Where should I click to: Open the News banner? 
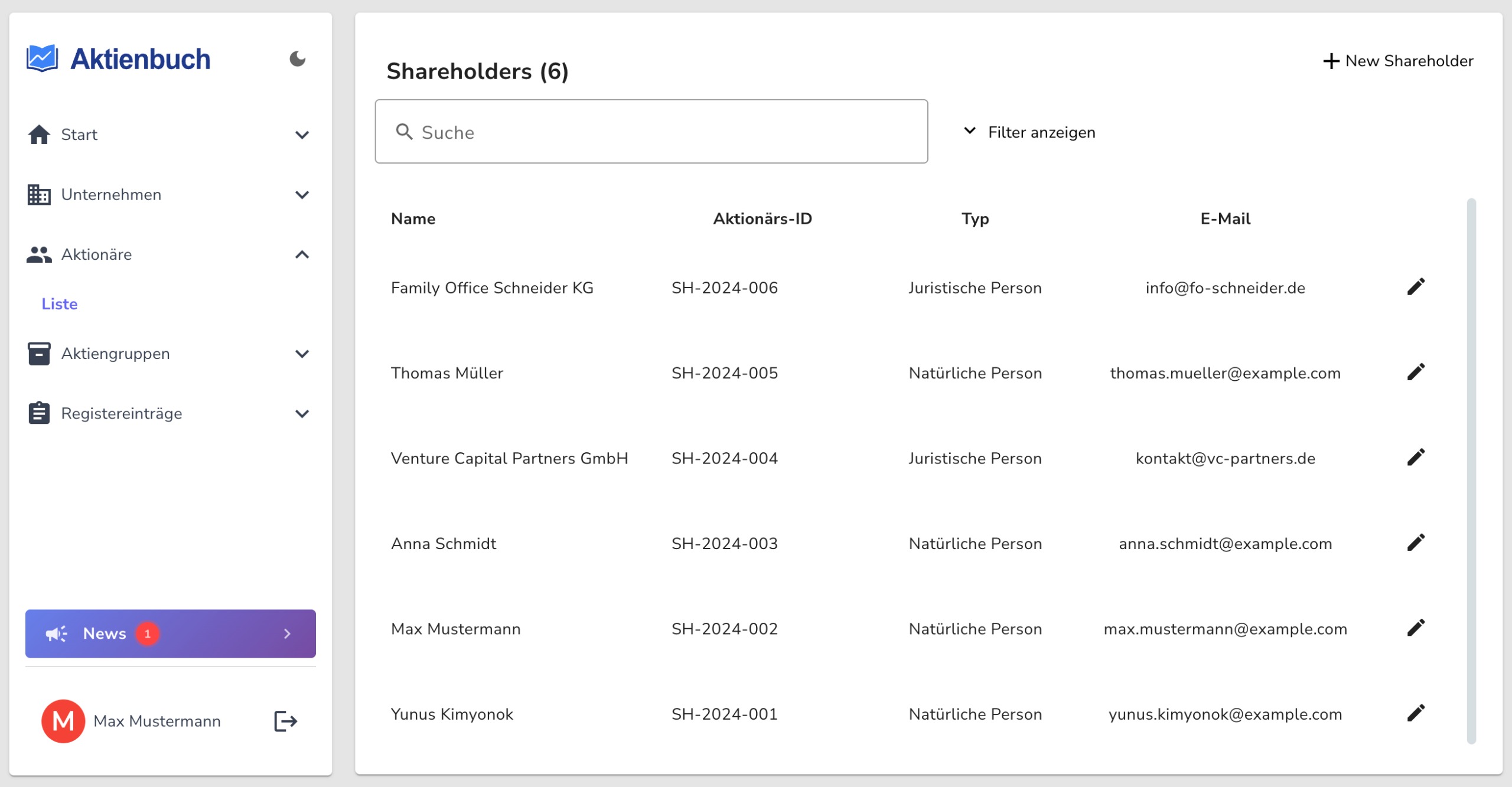(170, 633)
